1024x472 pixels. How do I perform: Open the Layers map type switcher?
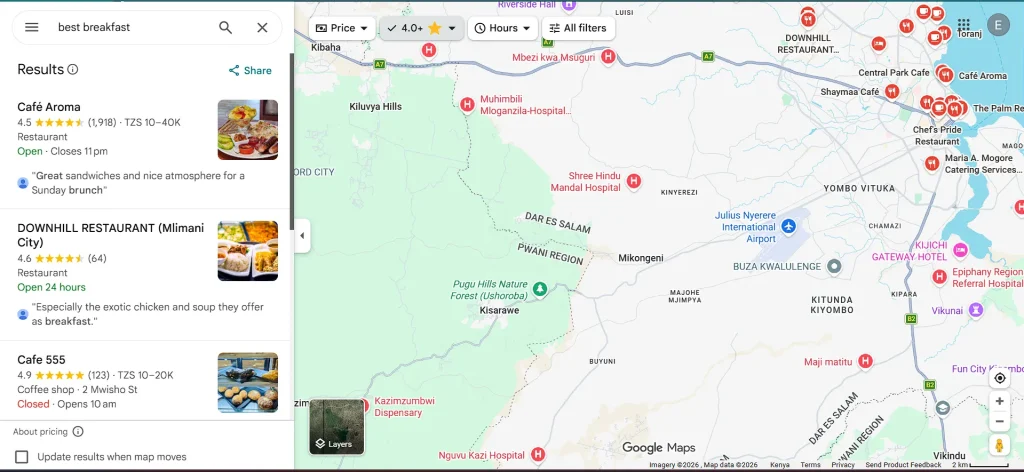[336, 426]
